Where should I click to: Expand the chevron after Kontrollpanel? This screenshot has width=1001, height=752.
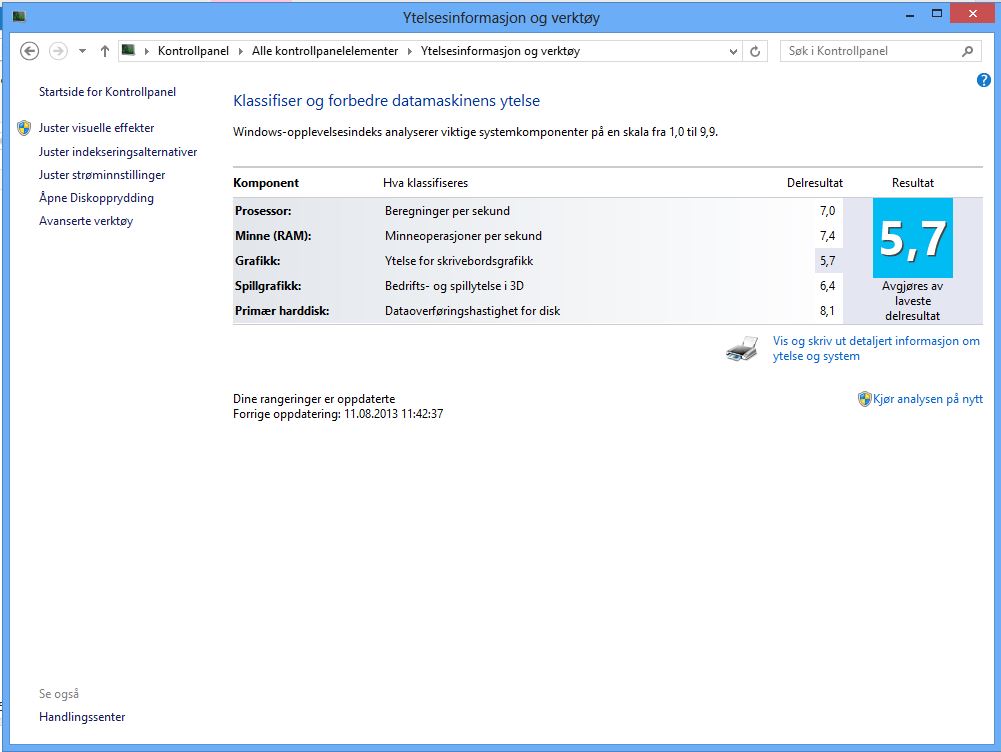(240, 51)
